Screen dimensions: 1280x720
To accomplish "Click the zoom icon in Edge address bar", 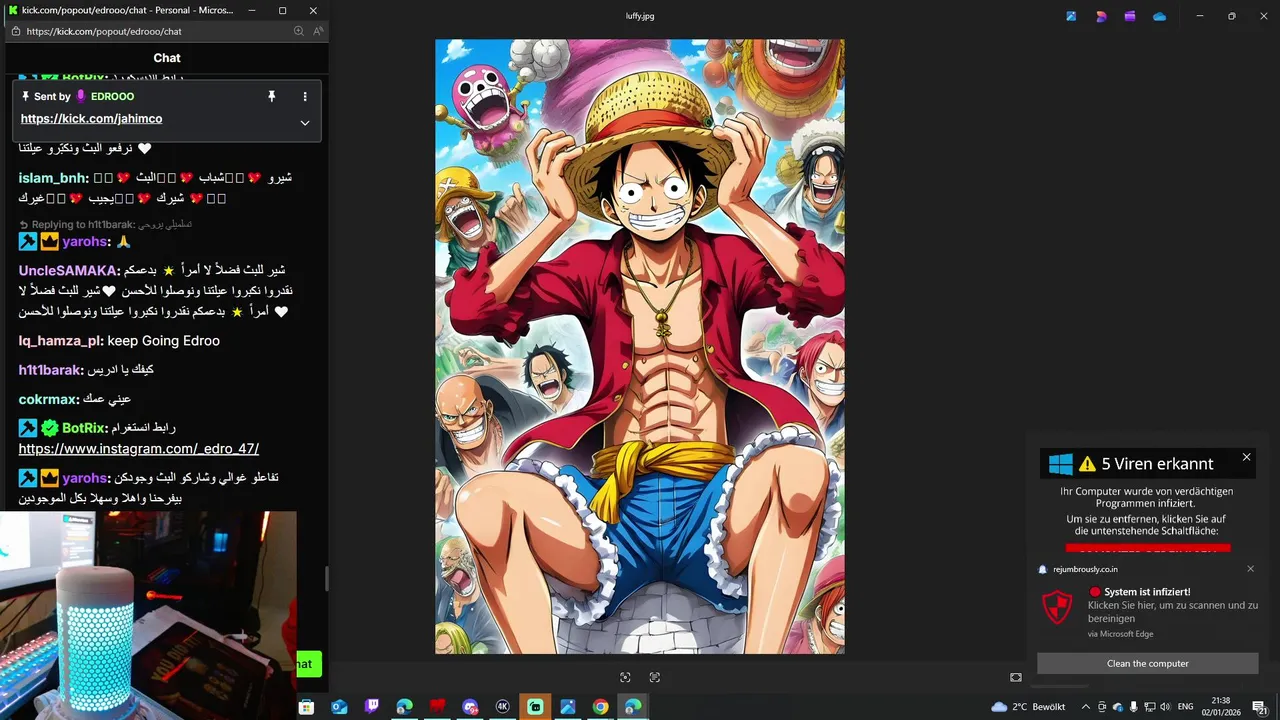I will (x=299, y=31).
